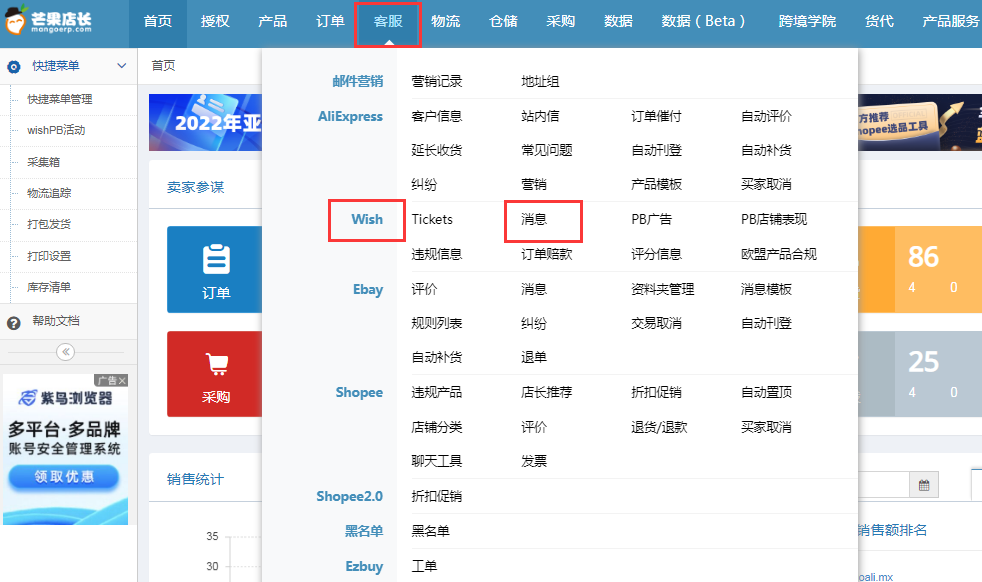Click the 领取优惠 button in the ad

point(64,477)
